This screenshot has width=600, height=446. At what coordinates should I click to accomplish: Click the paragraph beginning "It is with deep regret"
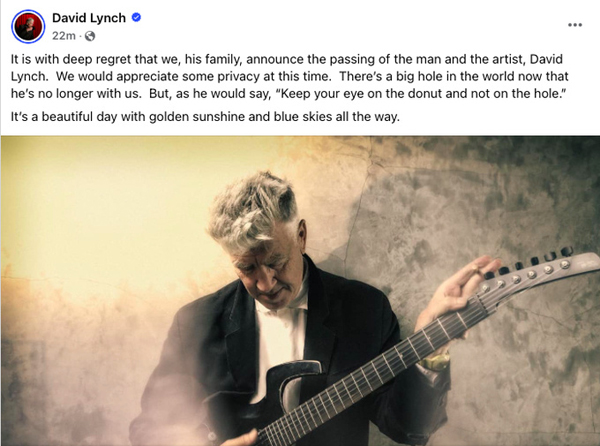coord(290,77)
